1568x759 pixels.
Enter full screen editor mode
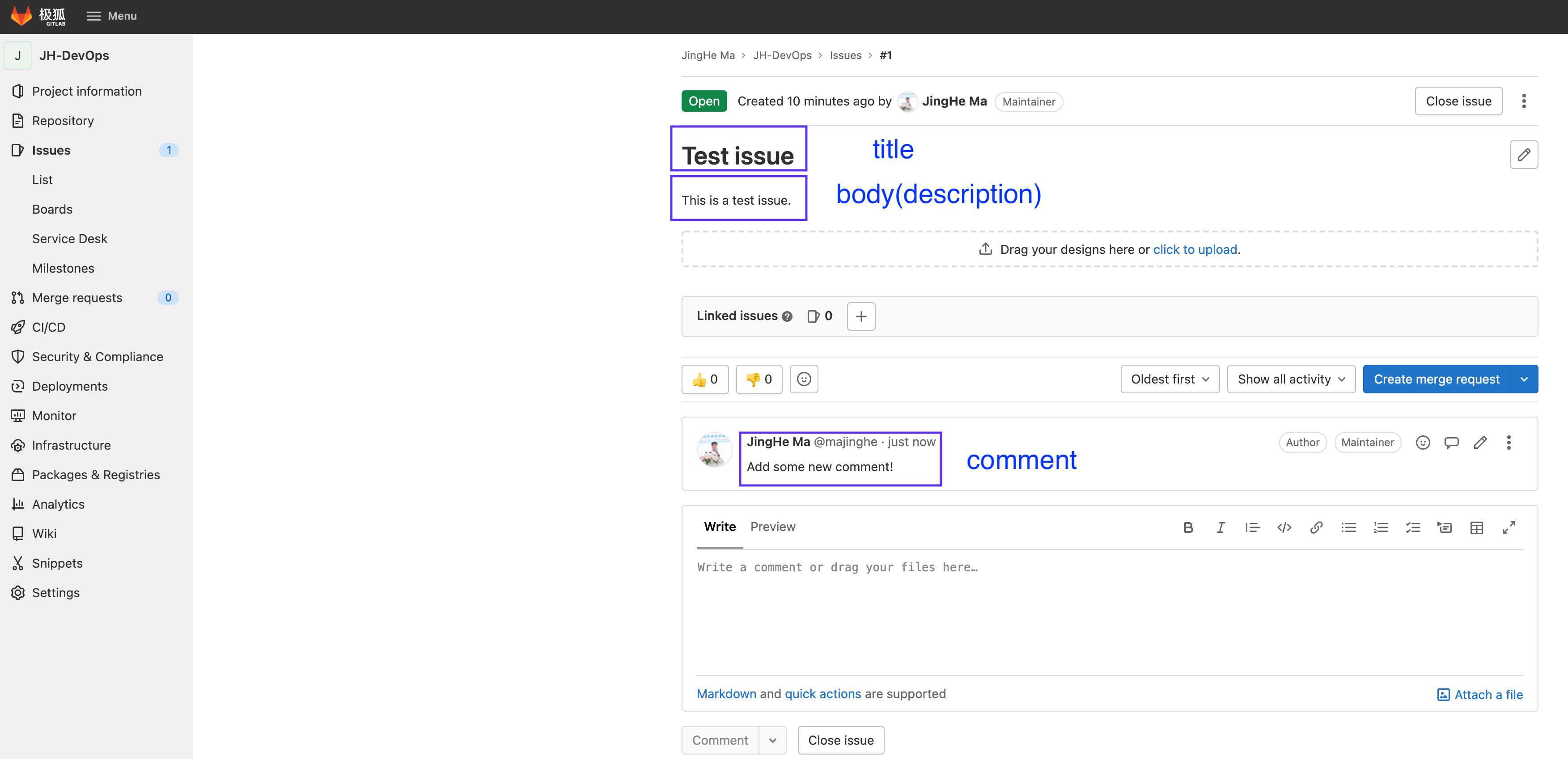coord(1509,527)
